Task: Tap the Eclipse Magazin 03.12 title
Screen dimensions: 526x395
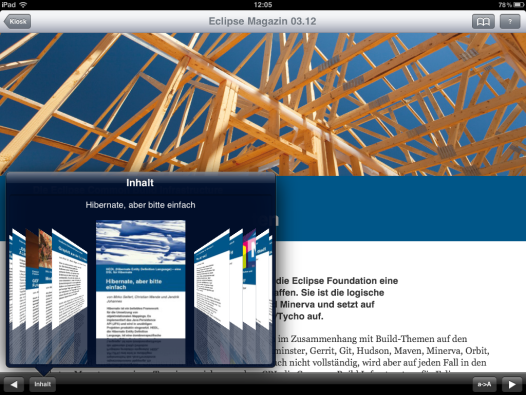Action: click(262, 21)
